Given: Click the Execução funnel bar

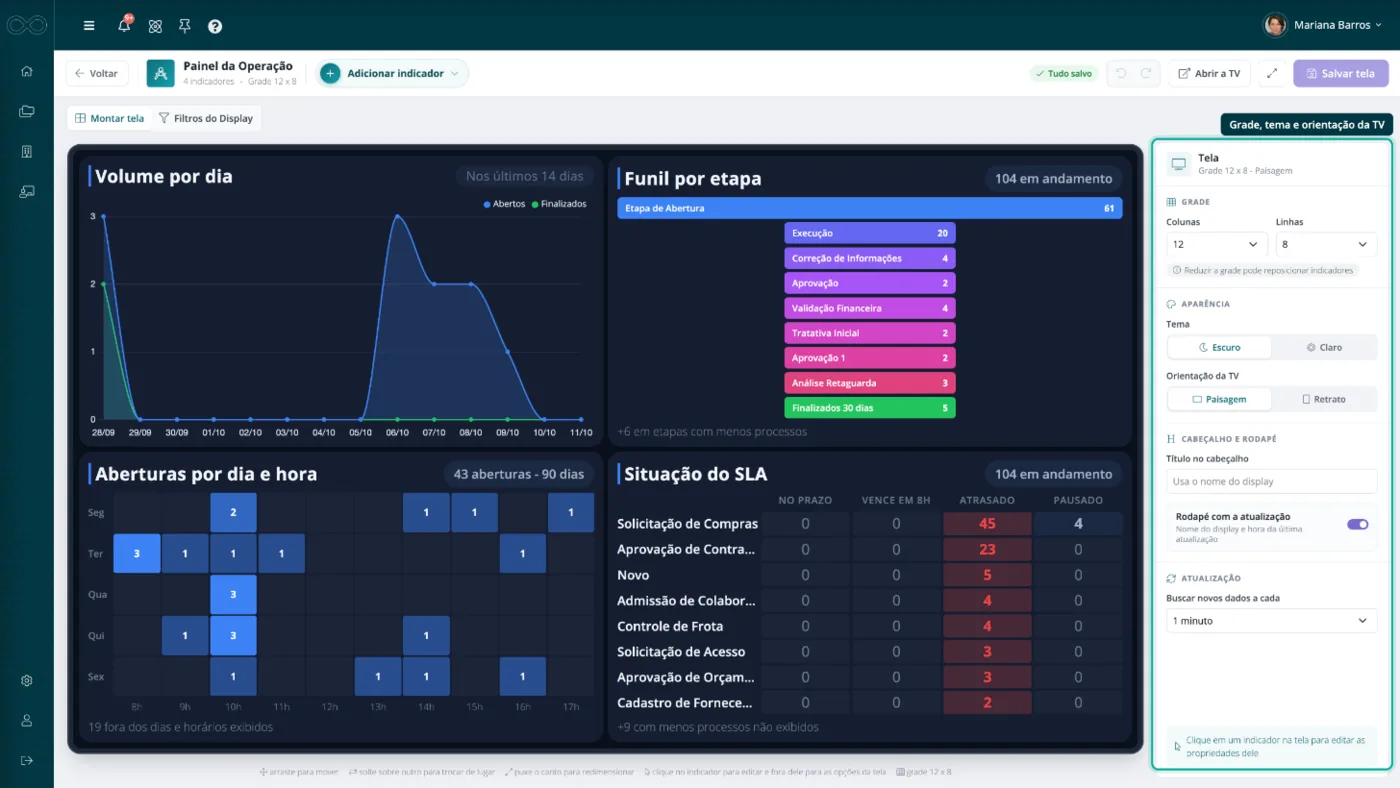Looking at the screenshot, I should click(869, 233).
